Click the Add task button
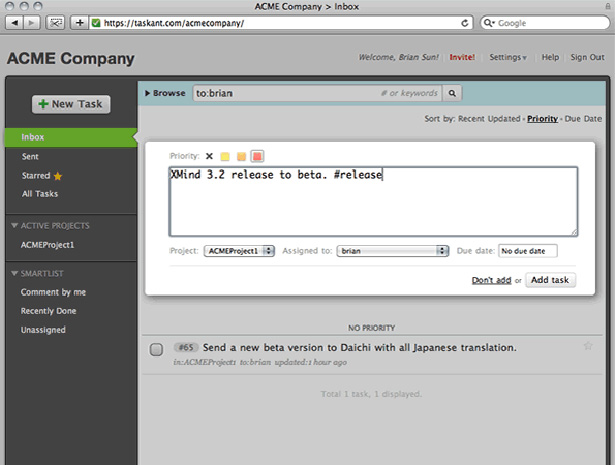The width and height of the screenshot is (615, 465). point(550,280)
